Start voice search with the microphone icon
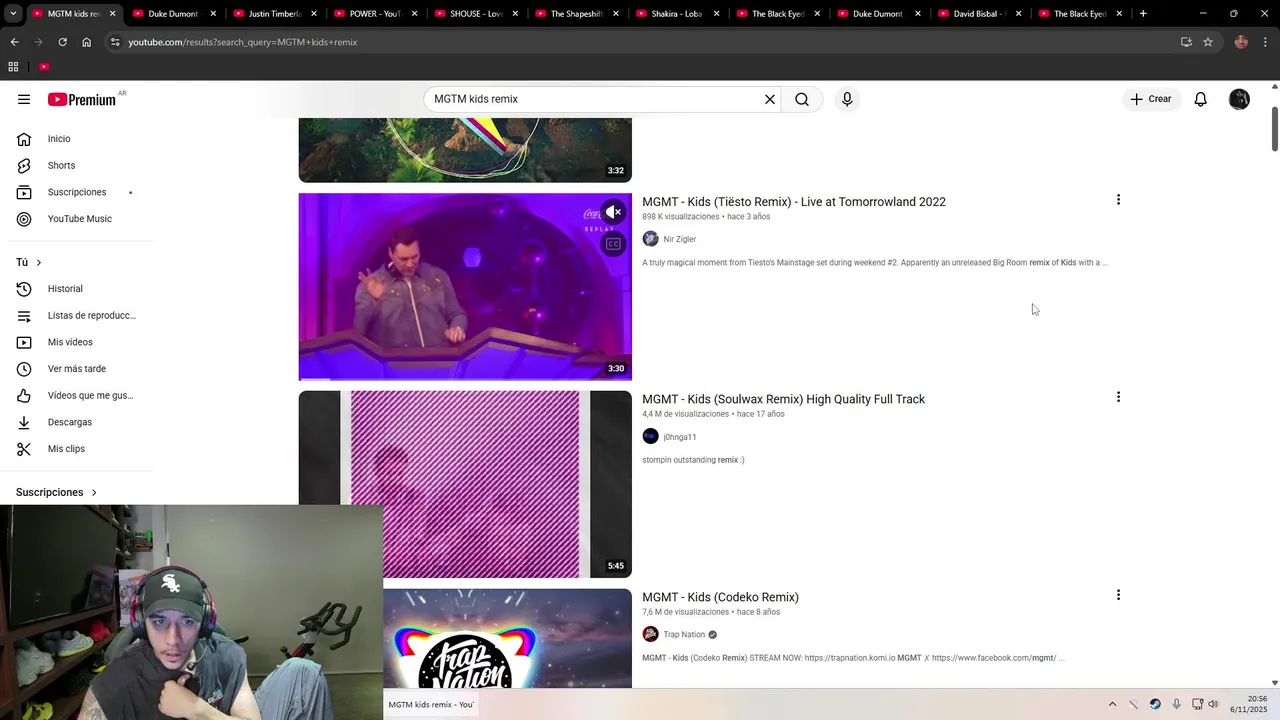The width and height of the screenshot is (1280, 720). 847,99
